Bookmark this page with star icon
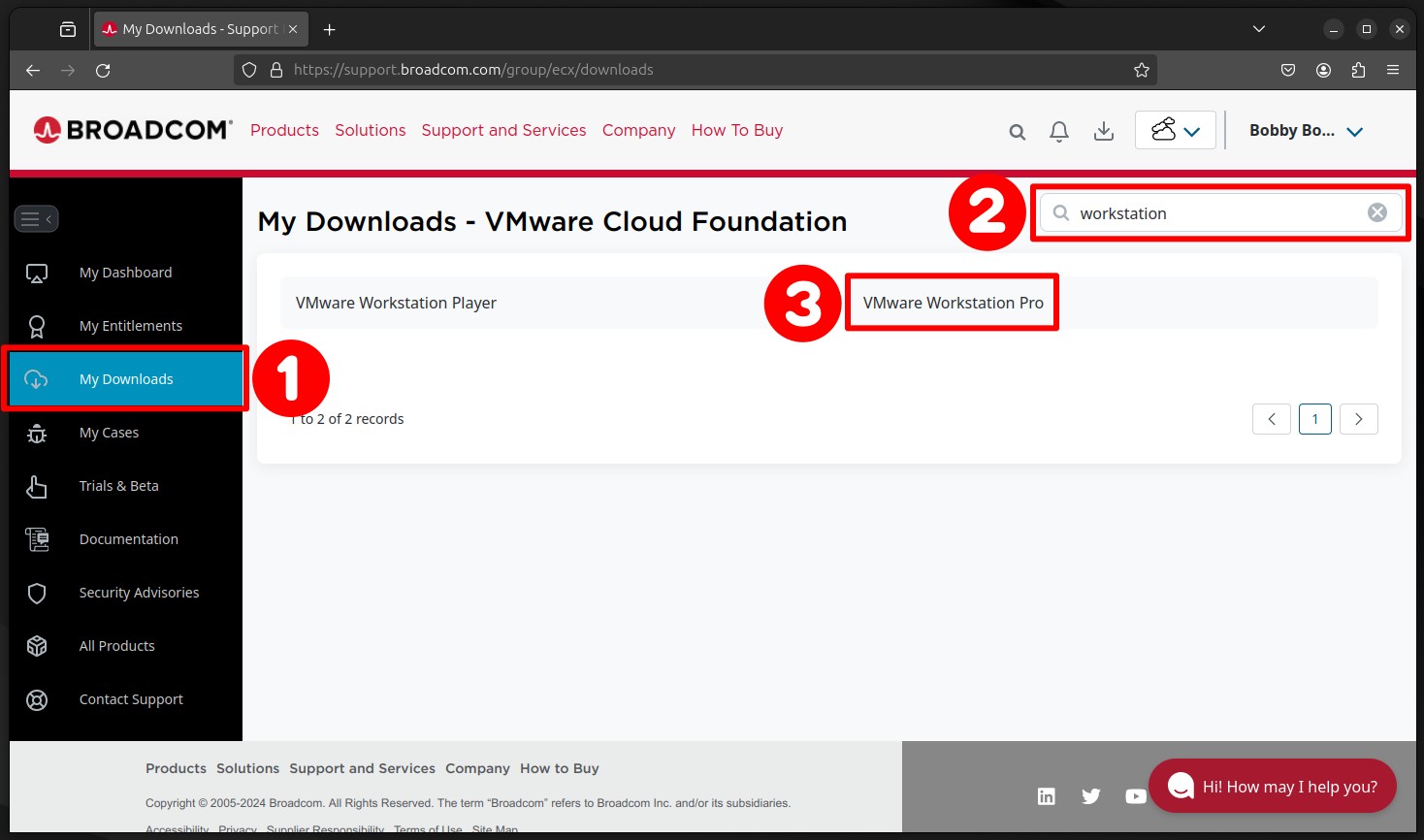 (1142, 70)
